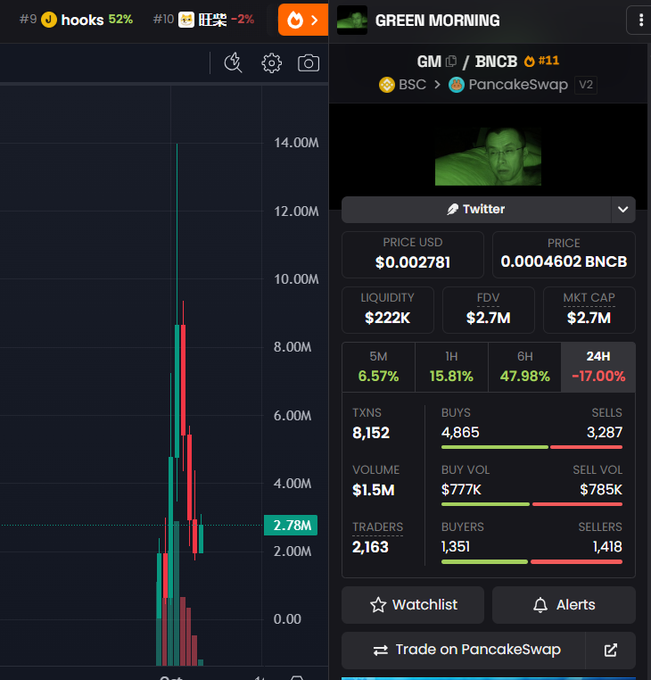
Task: Take a chart snapshot with the camera icon
Action: coord(308,63)
